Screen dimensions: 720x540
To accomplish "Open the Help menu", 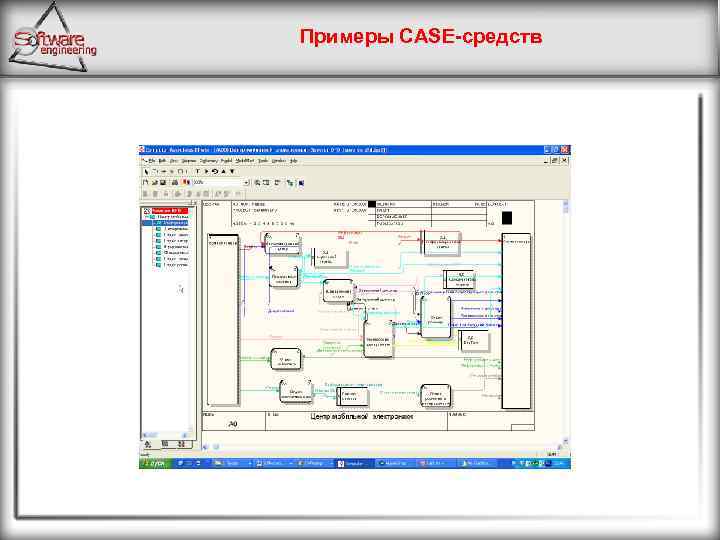I will coord(294,161).
